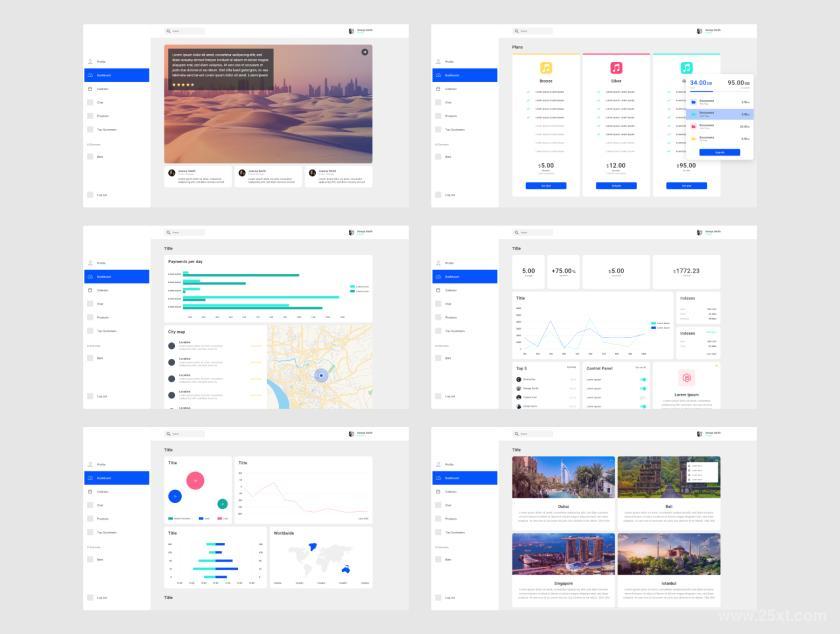
Task: Enable switched-off third toggle in Control Panel
Action: pyautogui.click(x=643, y=398)
